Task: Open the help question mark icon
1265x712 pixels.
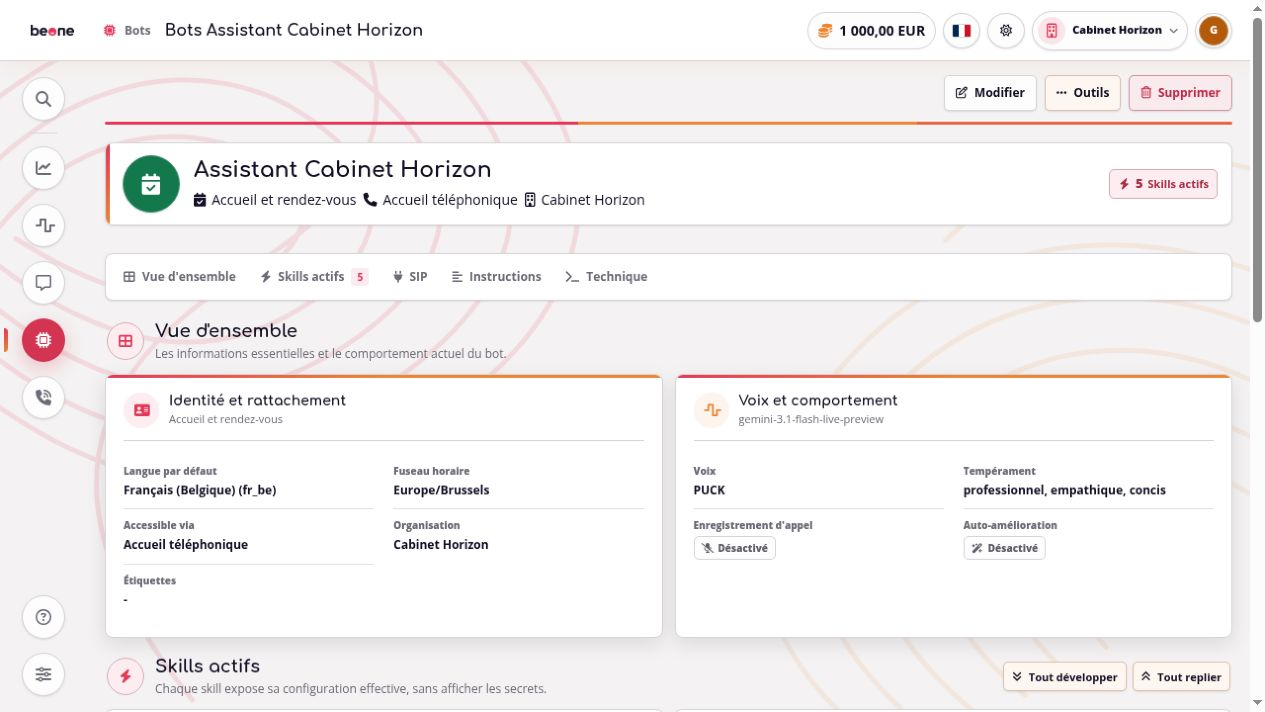Action: coord(43,617)
